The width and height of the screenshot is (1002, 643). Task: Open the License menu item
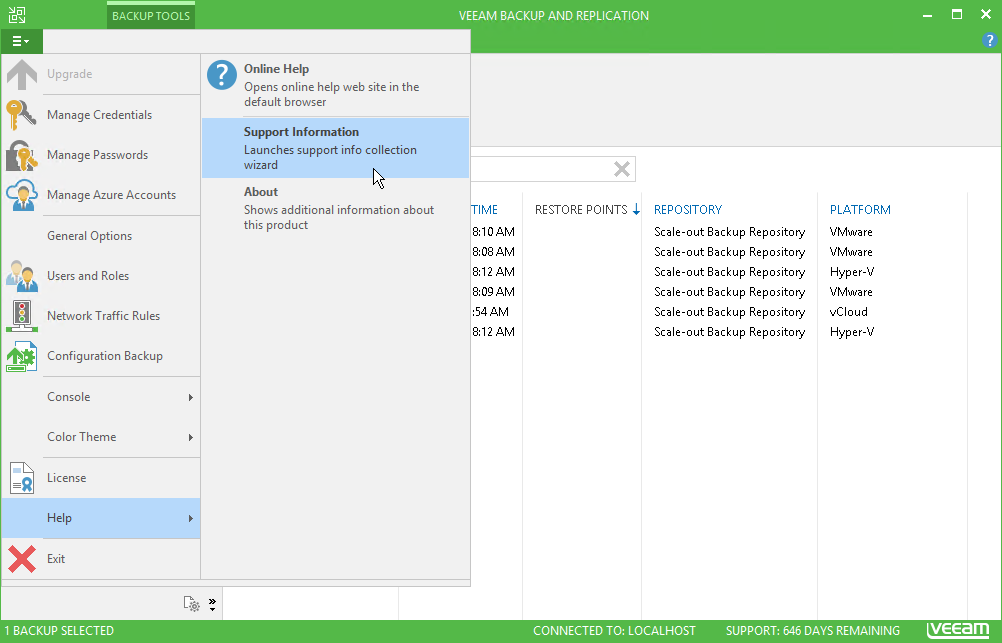[x=101, y=478]
